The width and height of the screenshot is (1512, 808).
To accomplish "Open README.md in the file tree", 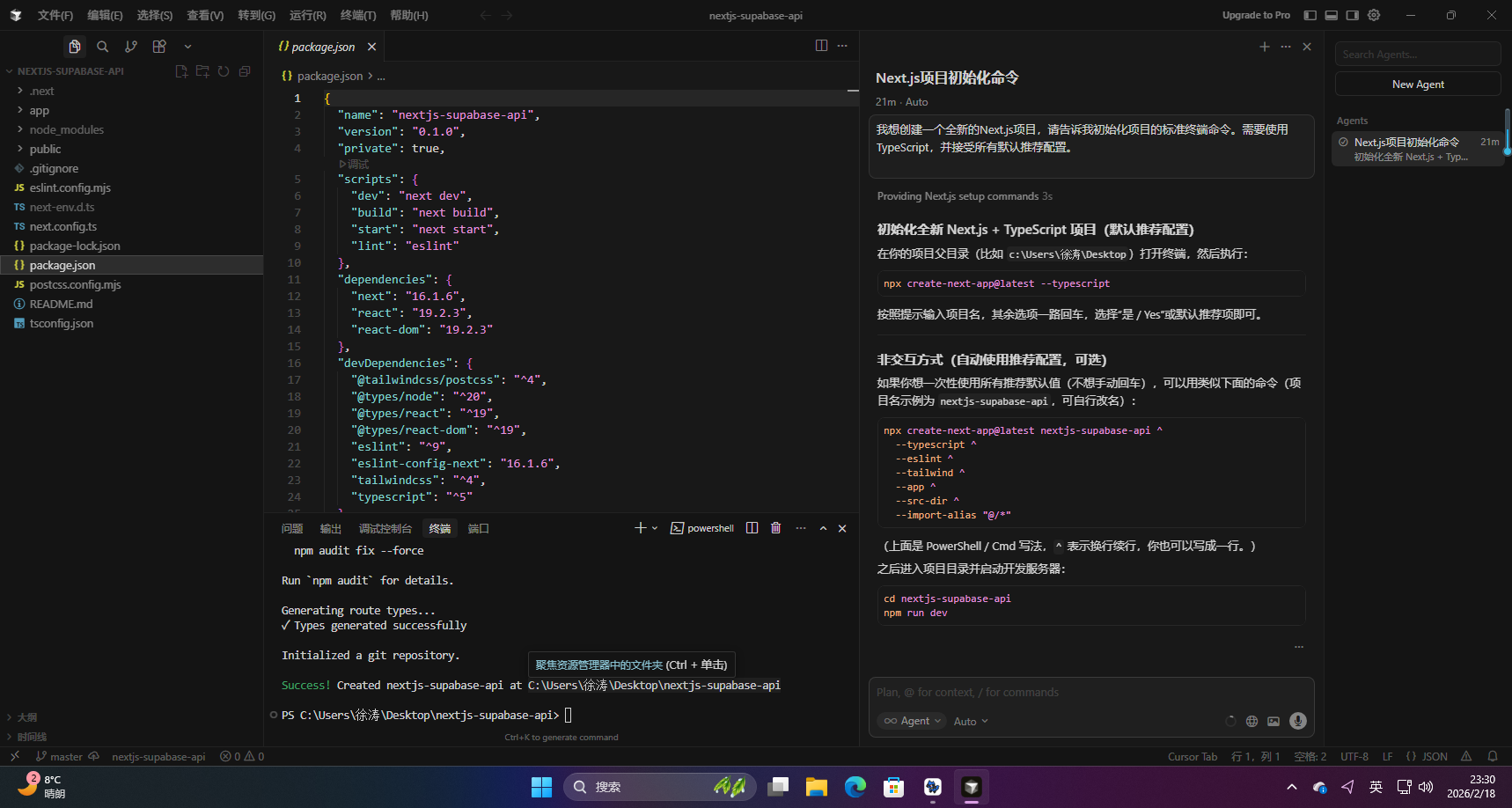I will (61, 304).
